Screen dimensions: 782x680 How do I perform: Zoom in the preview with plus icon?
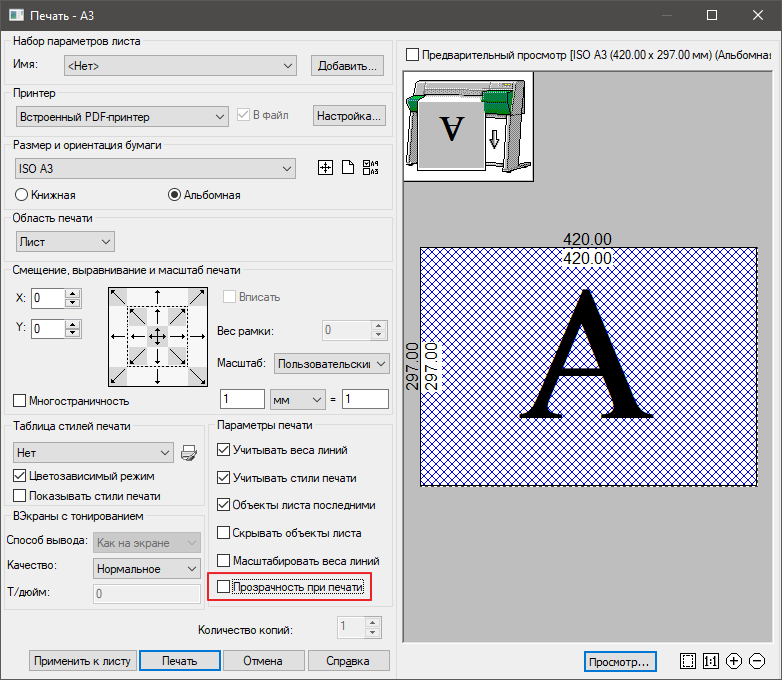pos(734,661)
